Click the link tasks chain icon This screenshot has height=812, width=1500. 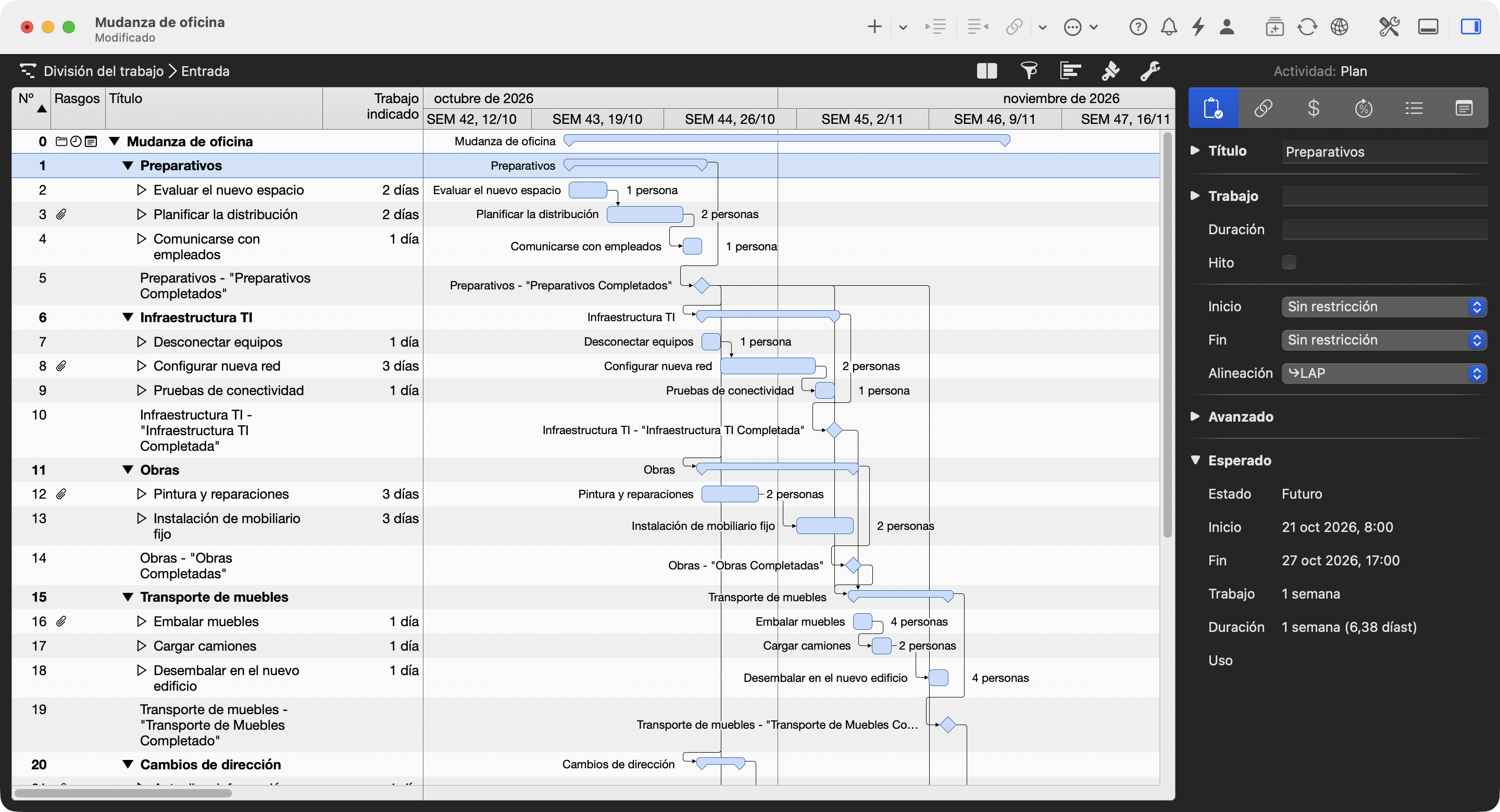pos(1015,27)
